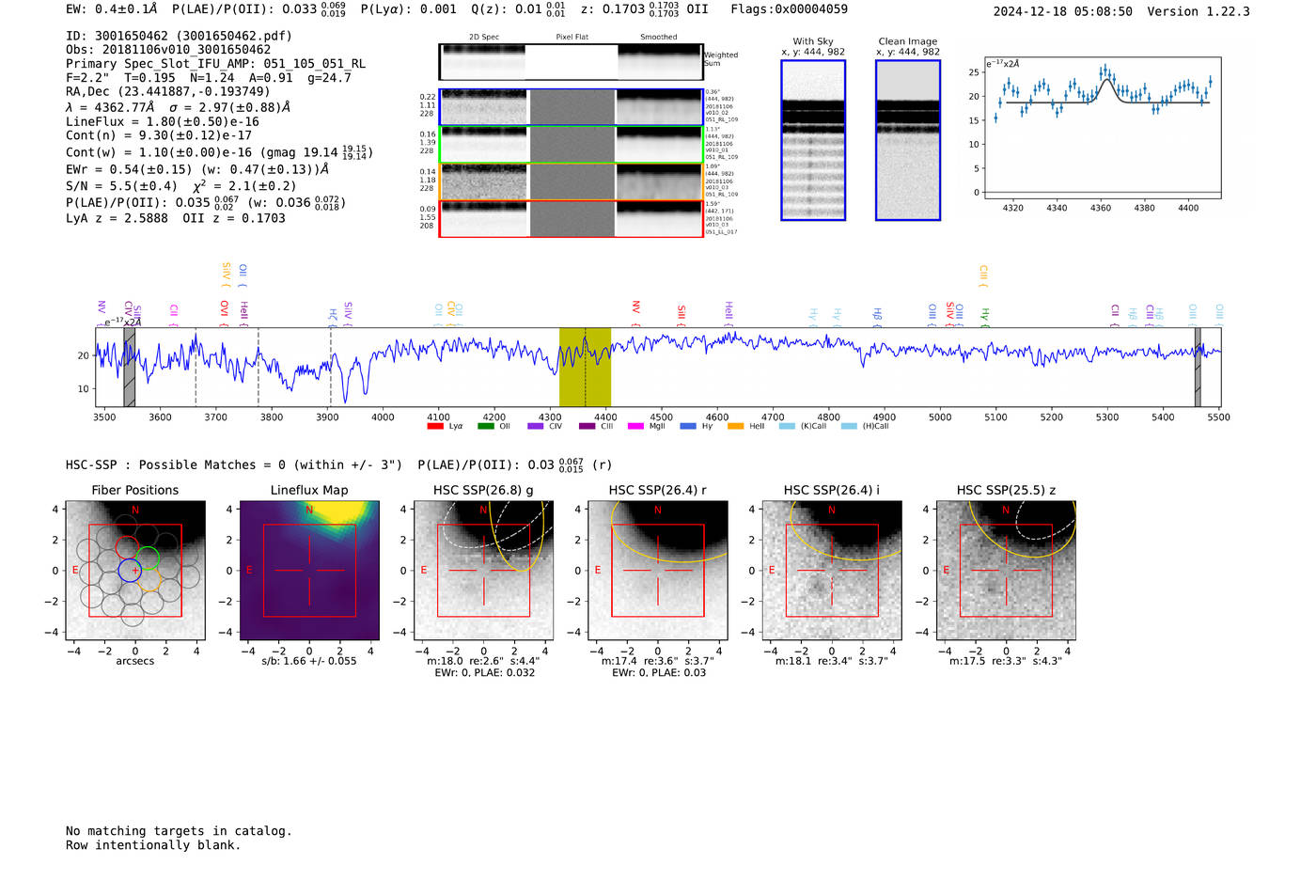The height and width of the screenshot is (896, 1316).
Task: Click the Pixel Flat column header
Action: click(572, 37)
